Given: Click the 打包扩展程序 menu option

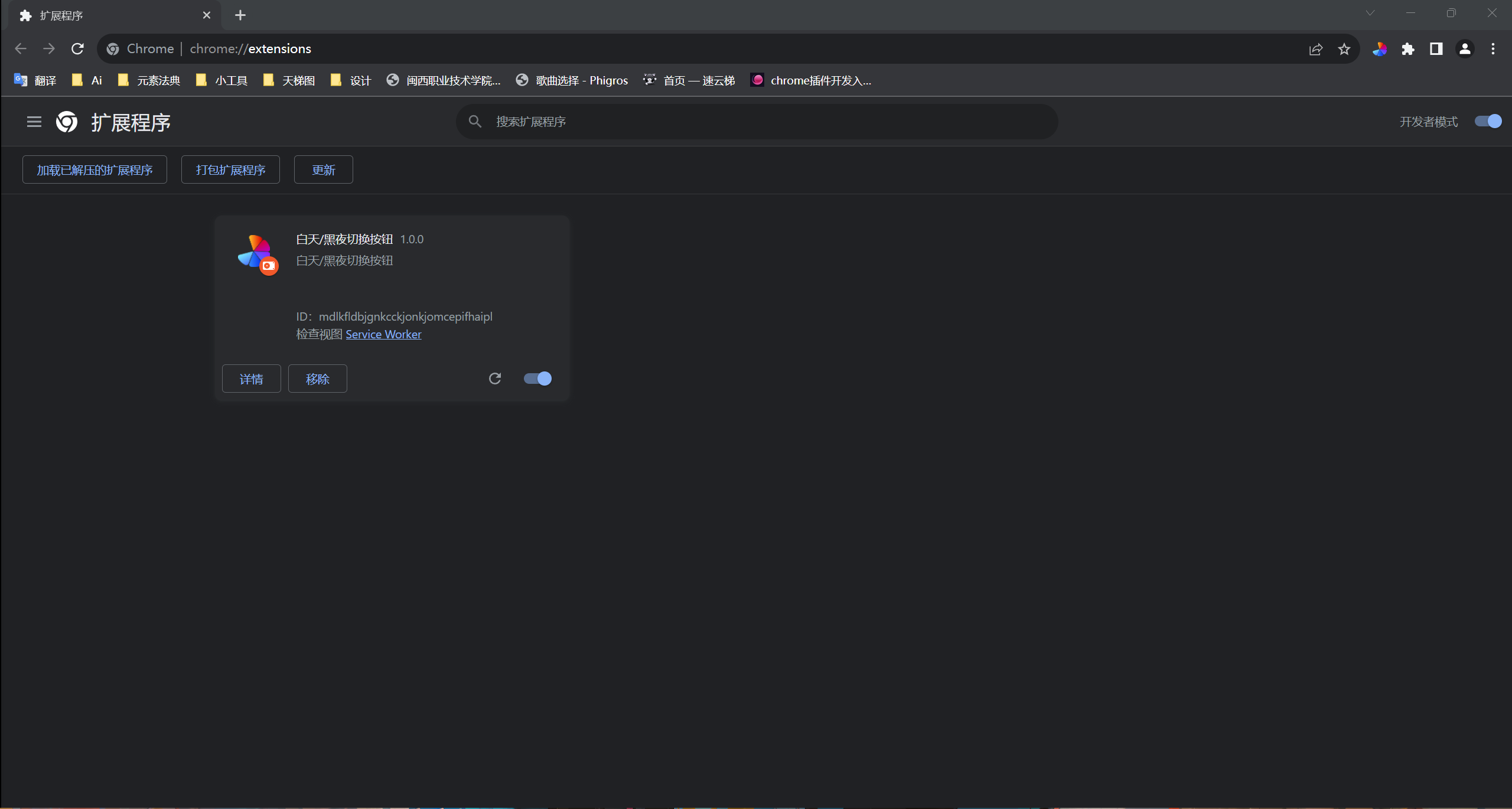Looking at the screenshot, I should pos(231,170).
